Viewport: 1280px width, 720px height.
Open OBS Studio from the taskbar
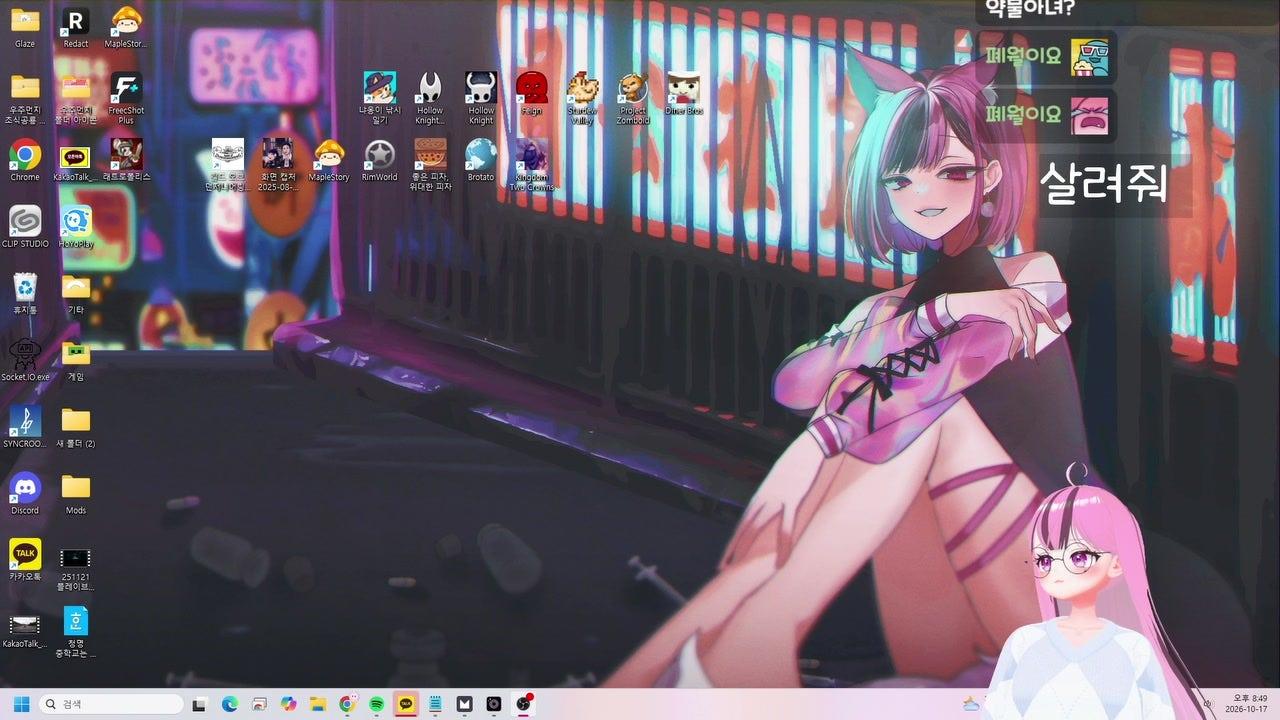click(523, 704)
